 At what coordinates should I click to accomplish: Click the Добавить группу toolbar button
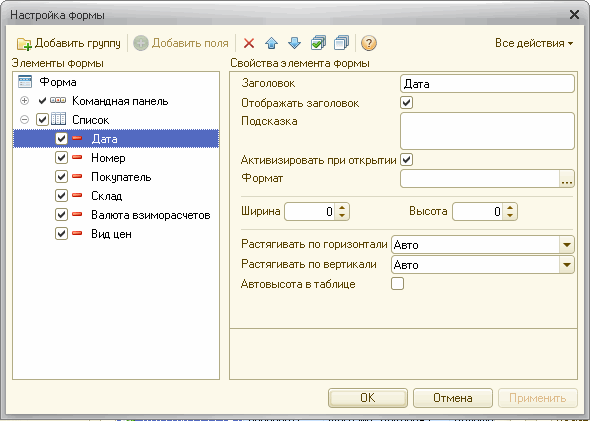tap(69, 43)
